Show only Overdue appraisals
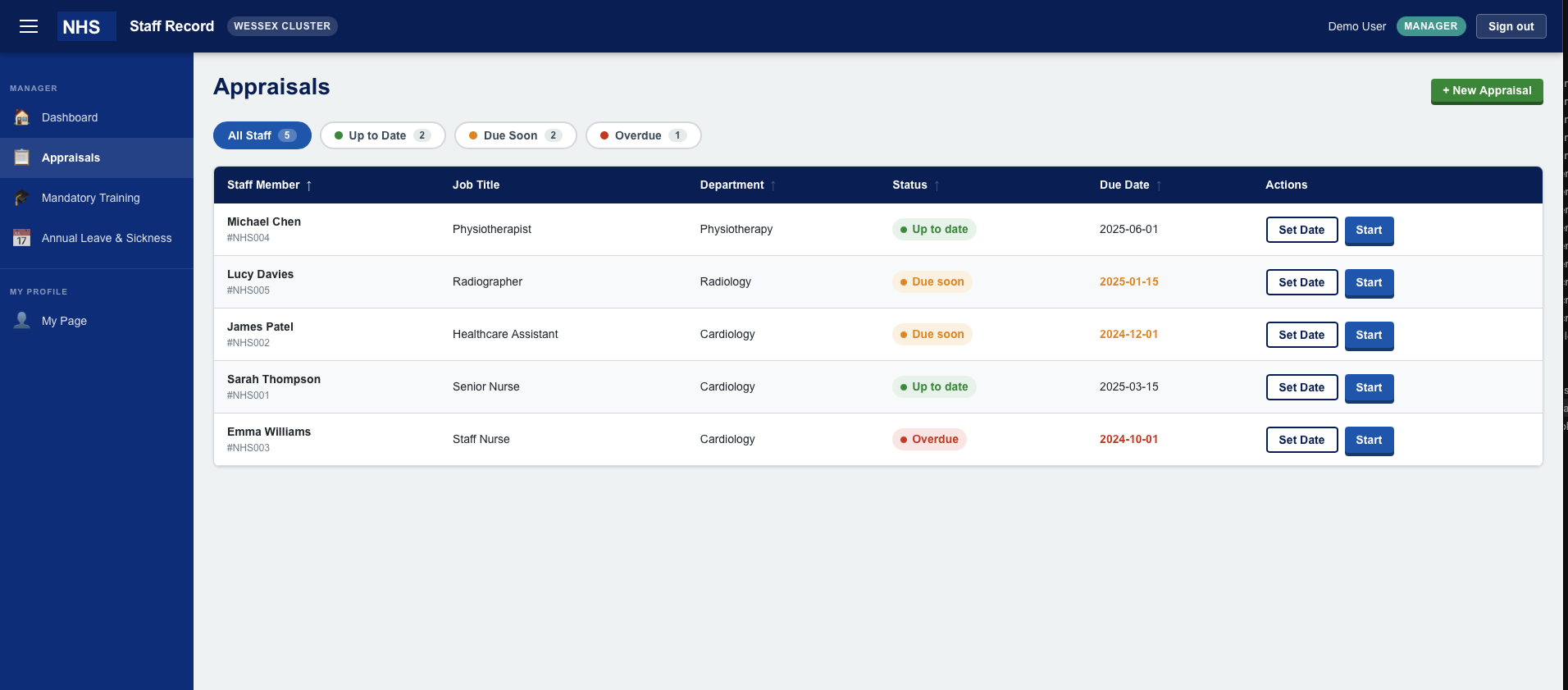The height and width of the screenshot is (690, 1568). tap(643, 135)
